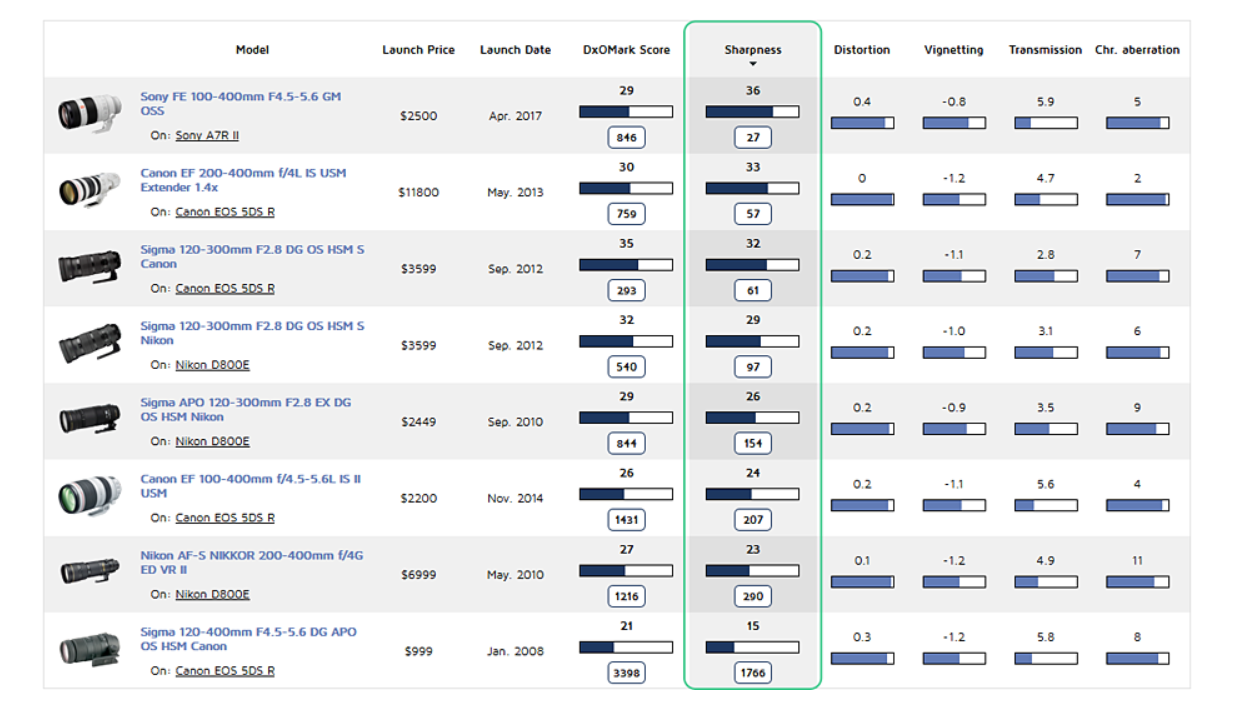Open Canon EOS 5DS R link under Sigma S Canon

pyautogui.click(x=225, y=288)
